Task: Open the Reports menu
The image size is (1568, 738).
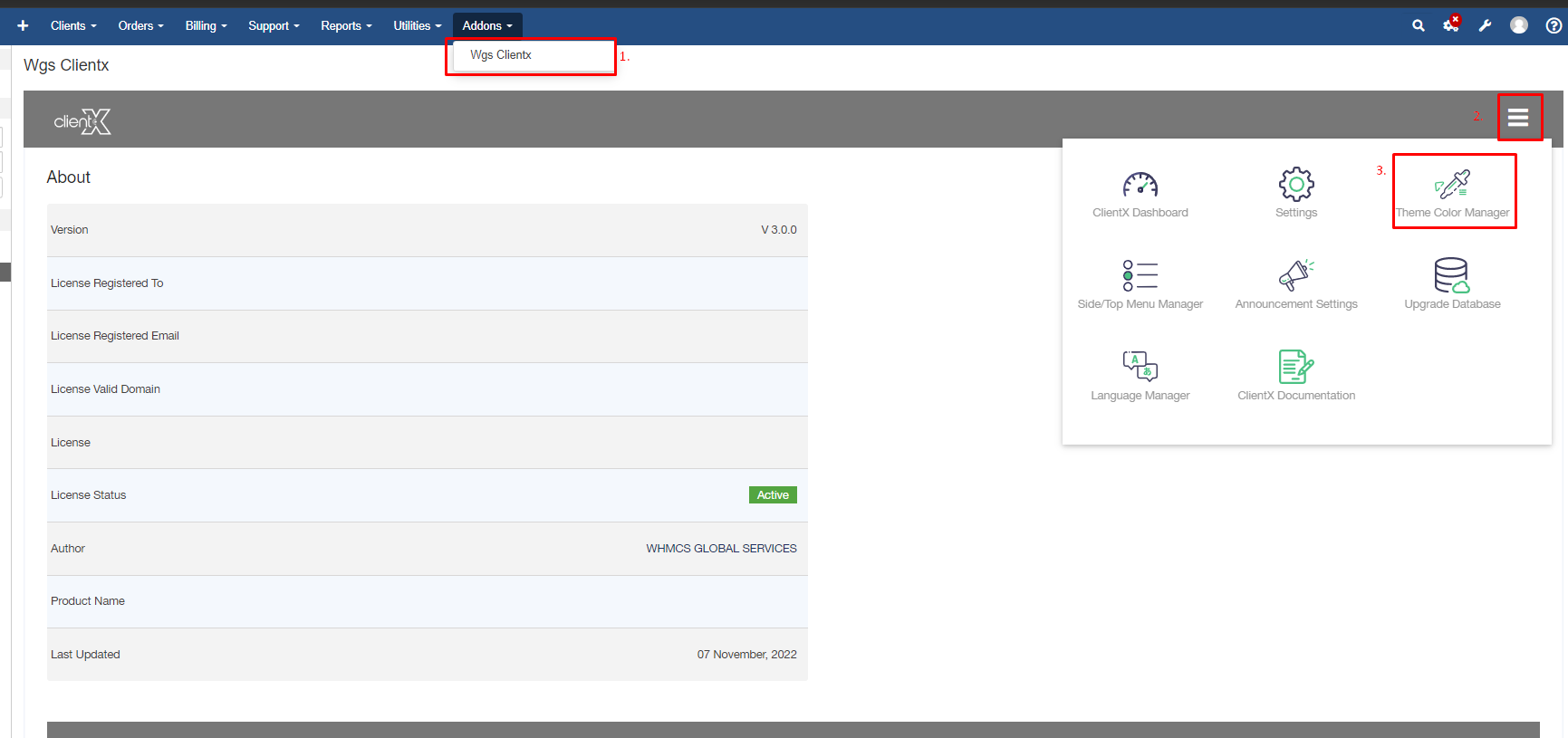Action: pos(346,25)
